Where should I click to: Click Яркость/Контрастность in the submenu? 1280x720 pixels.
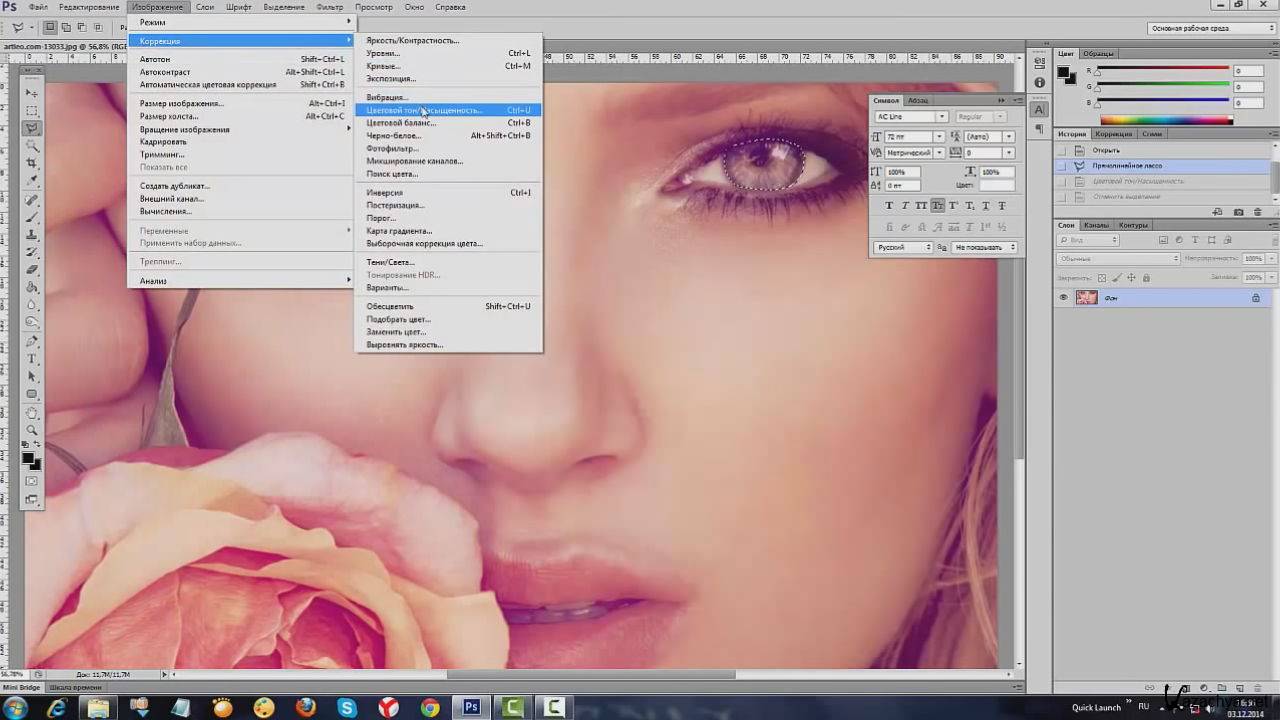[x=412, y=41]
